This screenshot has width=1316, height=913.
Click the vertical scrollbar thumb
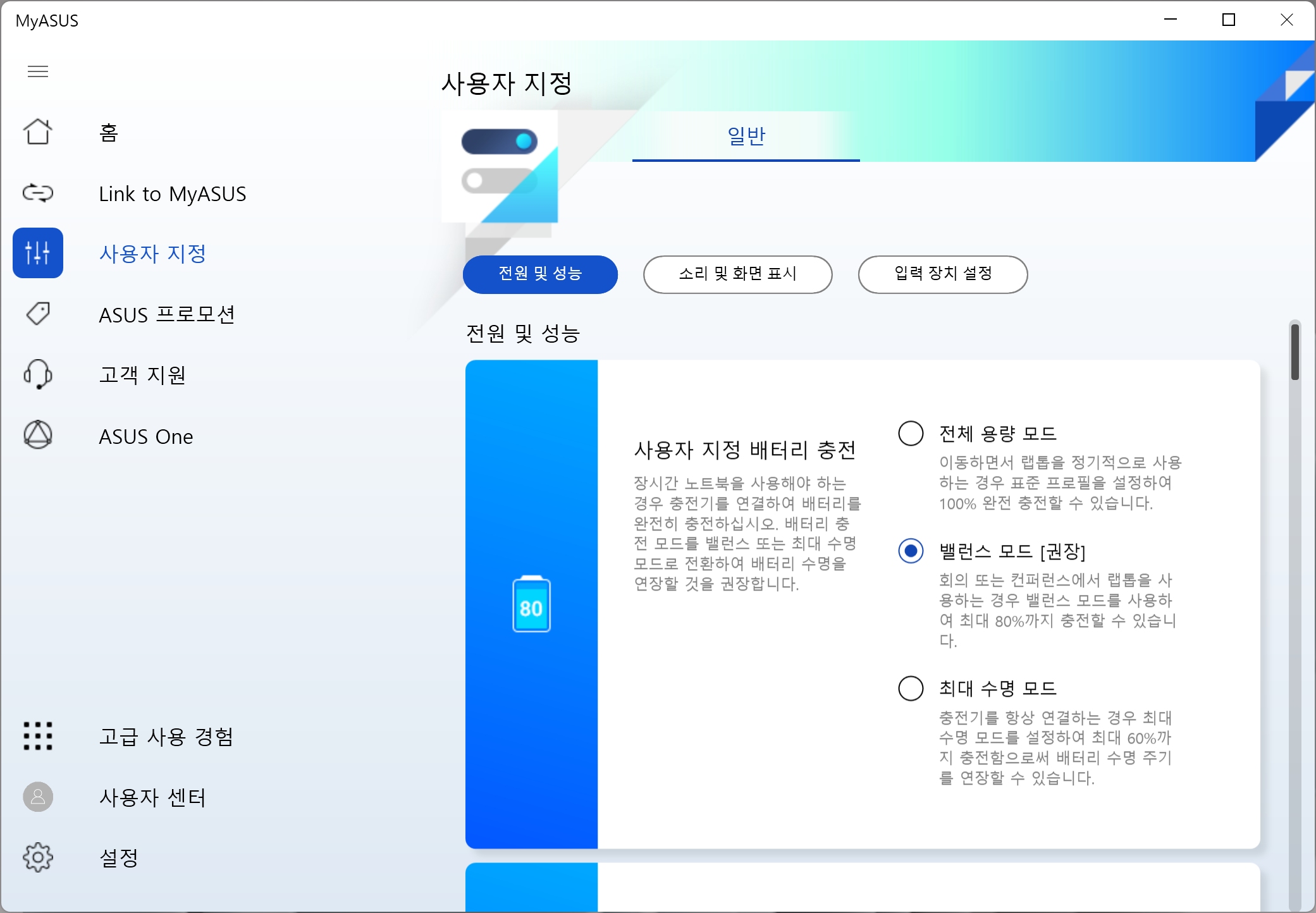coord(1295,353)
